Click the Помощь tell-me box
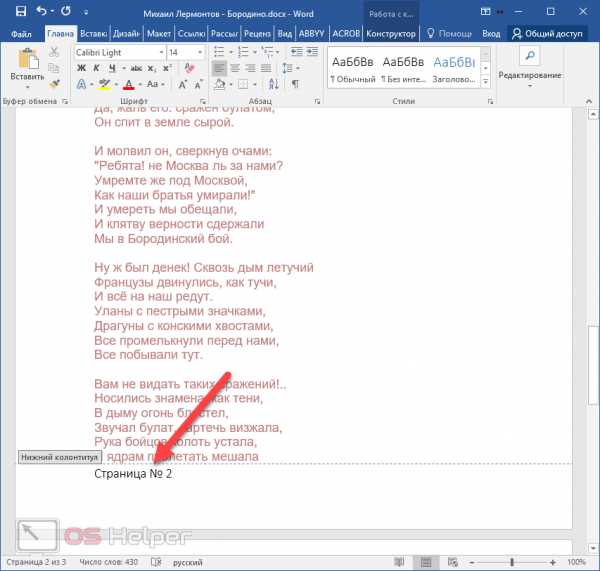This screenshot has height=571, width=600. point(449,34)
